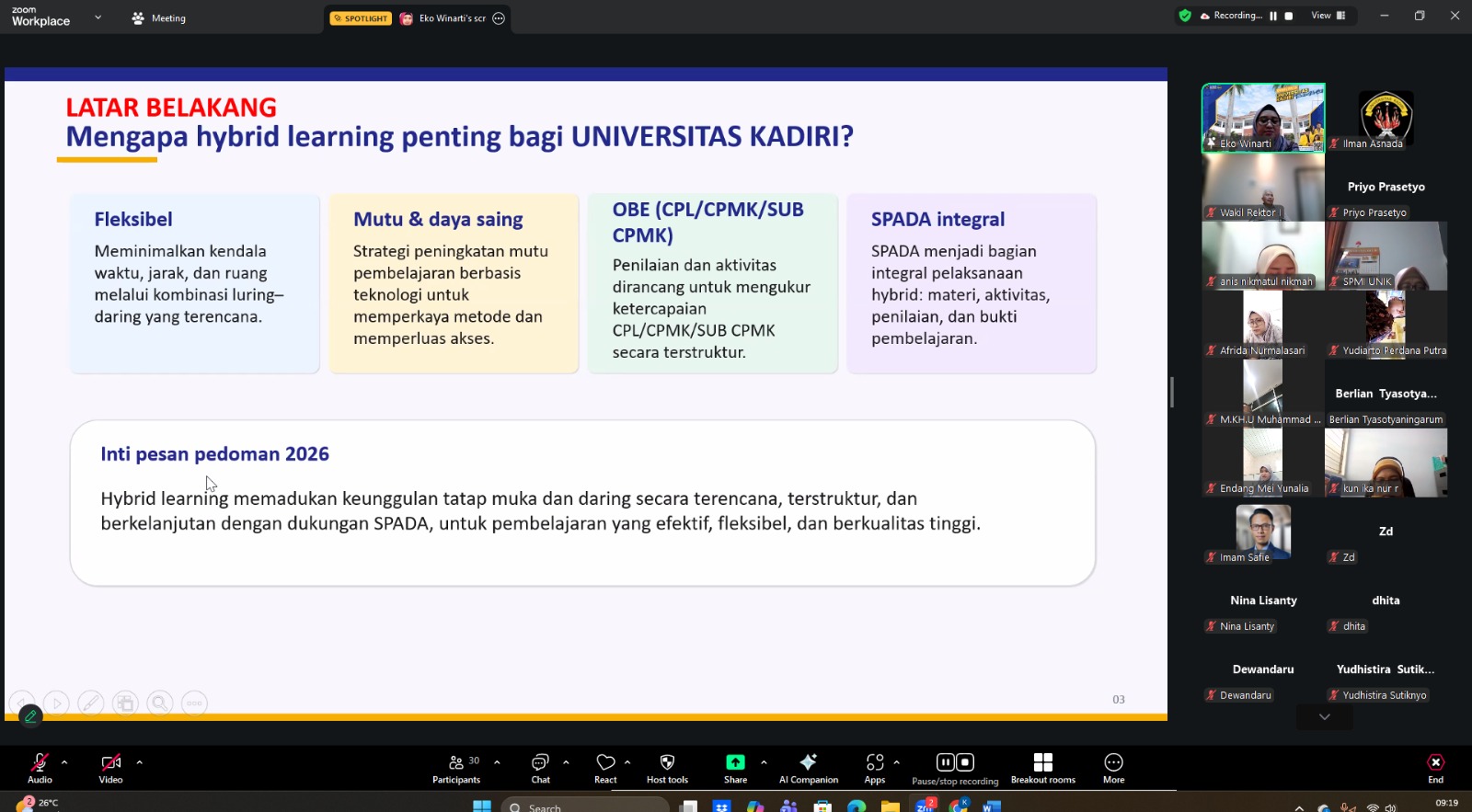
Task: Click the green Share screen button
Action: pos(735,768)
